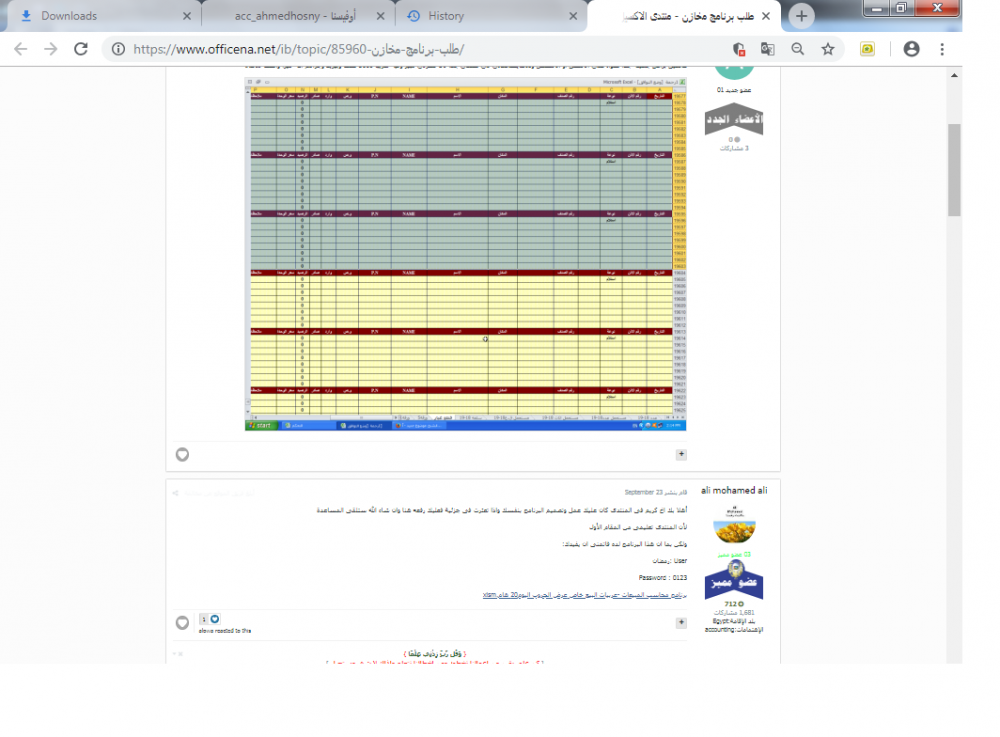This screenshot has height=737, width=1000.
Task: Go forward to the next page
Action: click(50, 49)
